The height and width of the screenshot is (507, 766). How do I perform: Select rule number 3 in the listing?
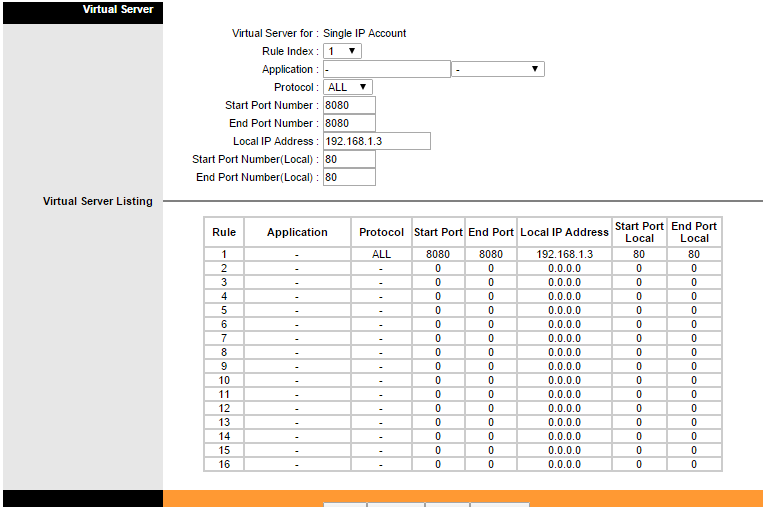[x=224, y=282]
